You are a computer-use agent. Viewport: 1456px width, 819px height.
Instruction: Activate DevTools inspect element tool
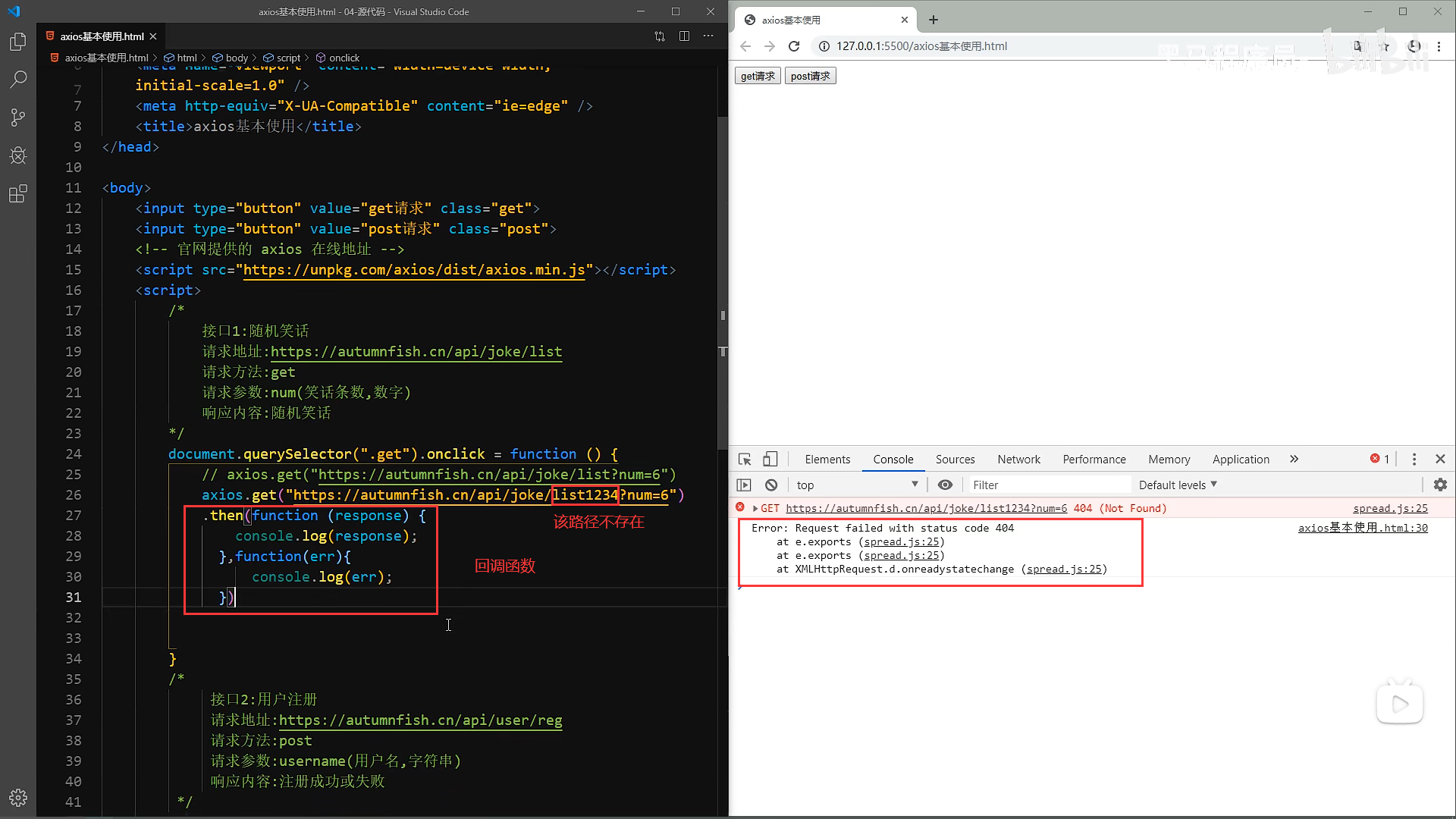745,459
